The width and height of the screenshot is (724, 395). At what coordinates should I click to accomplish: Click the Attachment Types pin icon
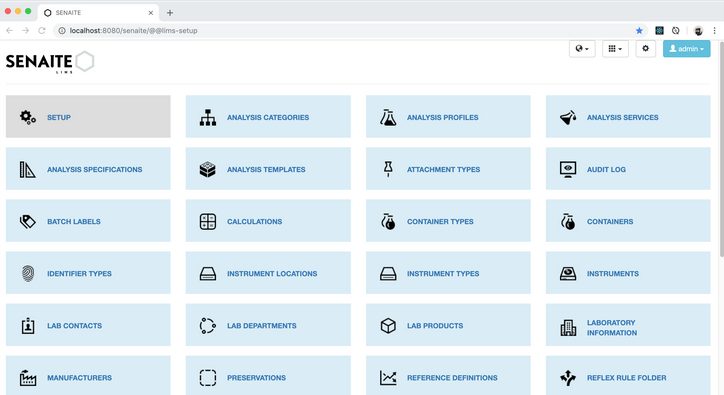click(388, 169)
